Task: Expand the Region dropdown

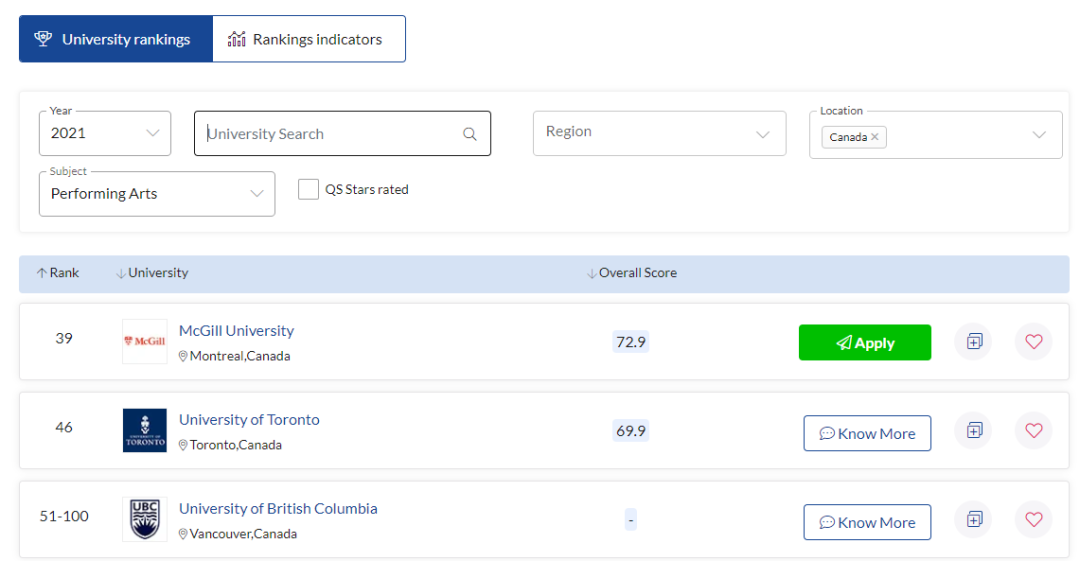Action: 658,133
